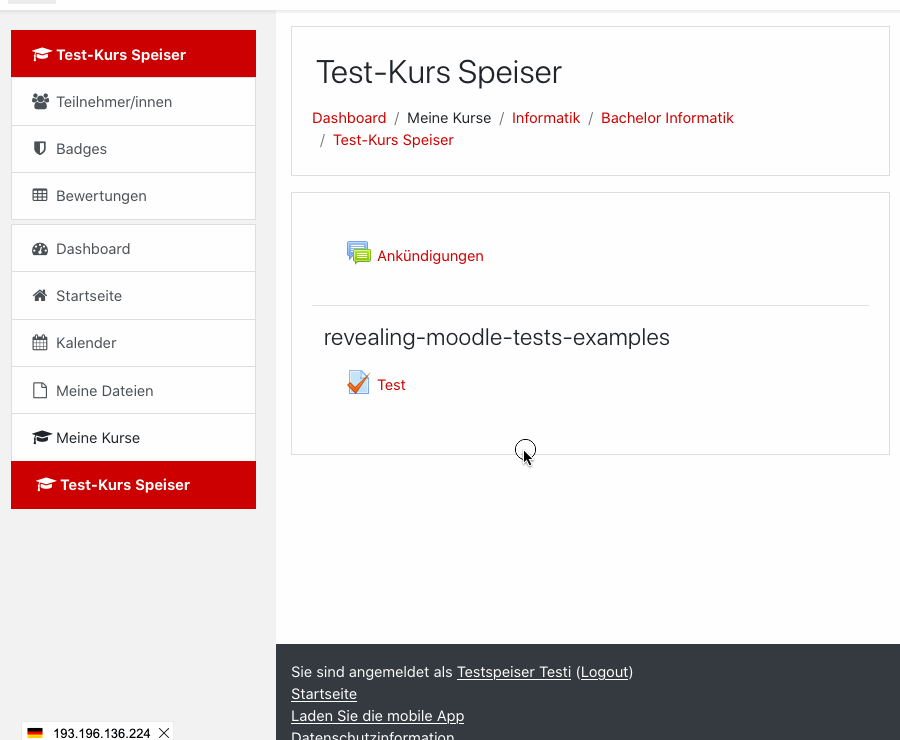Click the graduation cap icon in bottom Test-Kurs Speiser item

46,485
